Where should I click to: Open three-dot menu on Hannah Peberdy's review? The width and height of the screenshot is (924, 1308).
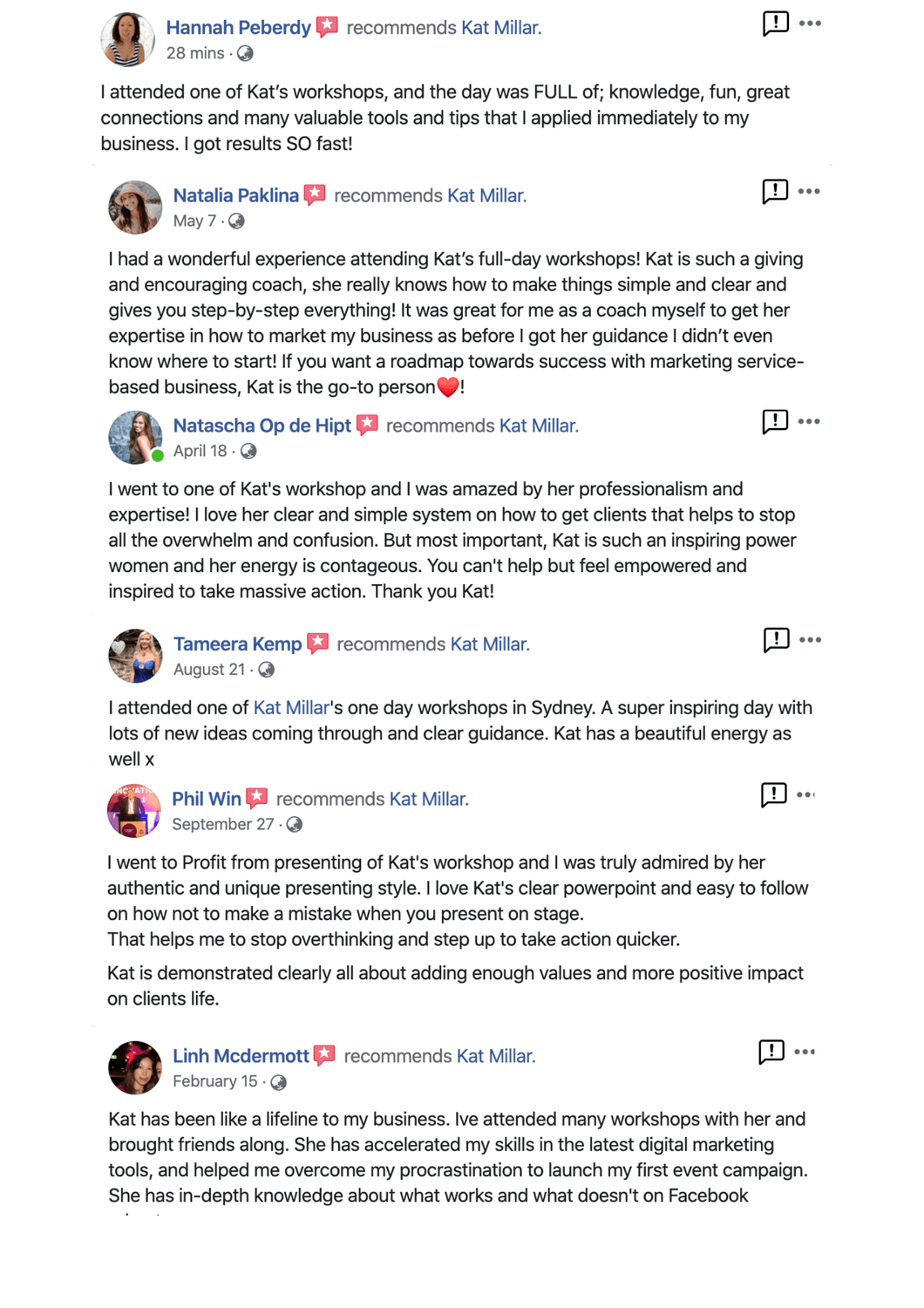click(x=810, y=24)
